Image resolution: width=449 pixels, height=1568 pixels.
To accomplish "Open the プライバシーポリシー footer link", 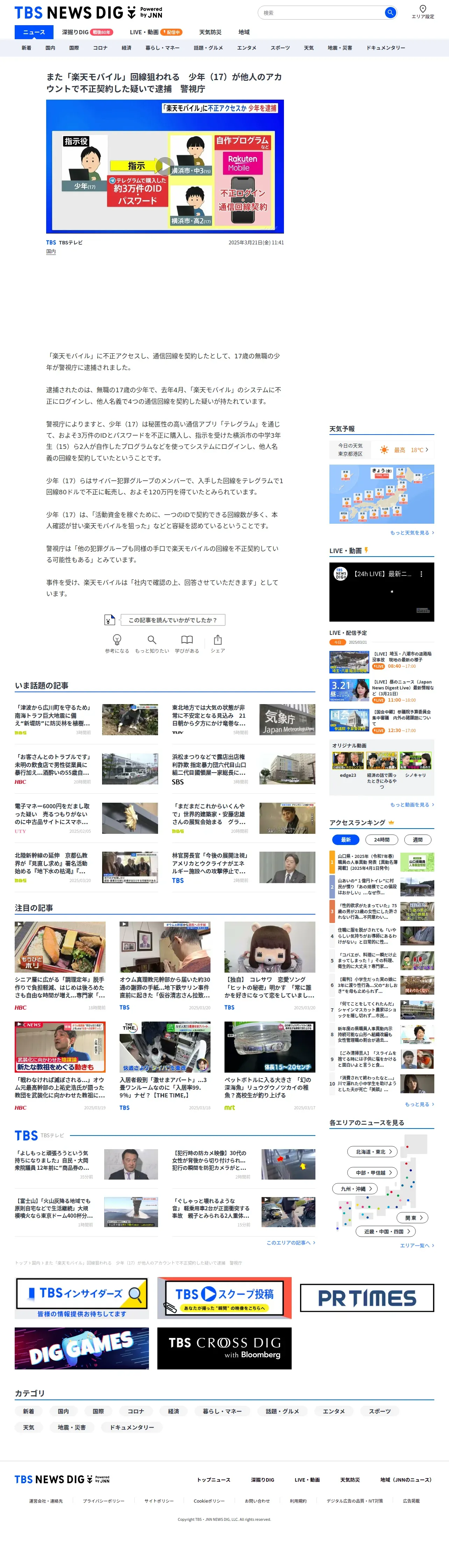I will pos(104,1501).
